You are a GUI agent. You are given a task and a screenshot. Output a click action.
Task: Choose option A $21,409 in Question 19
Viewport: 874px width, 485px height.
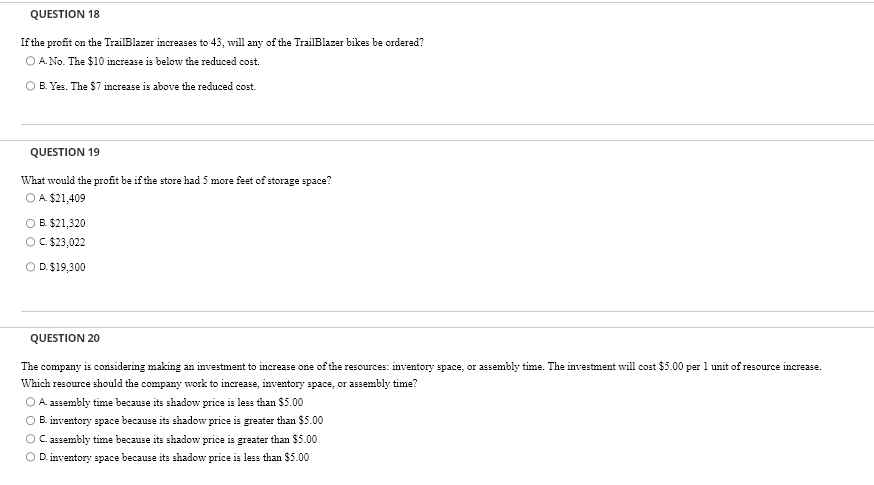point(30,198)
